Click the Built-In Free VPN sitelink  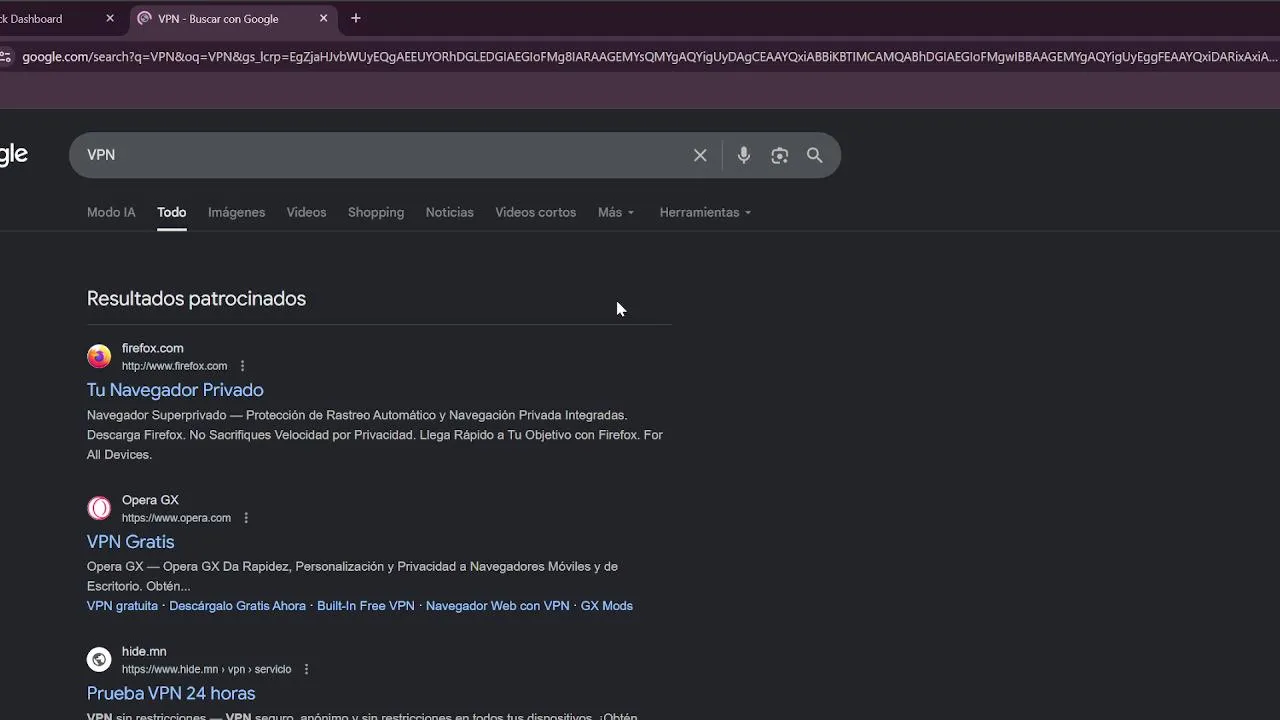365,606
